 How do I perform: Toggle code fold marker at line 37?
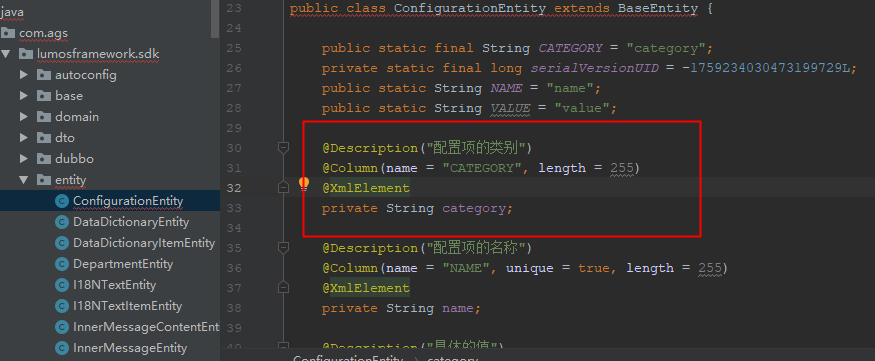coord(283,287)
